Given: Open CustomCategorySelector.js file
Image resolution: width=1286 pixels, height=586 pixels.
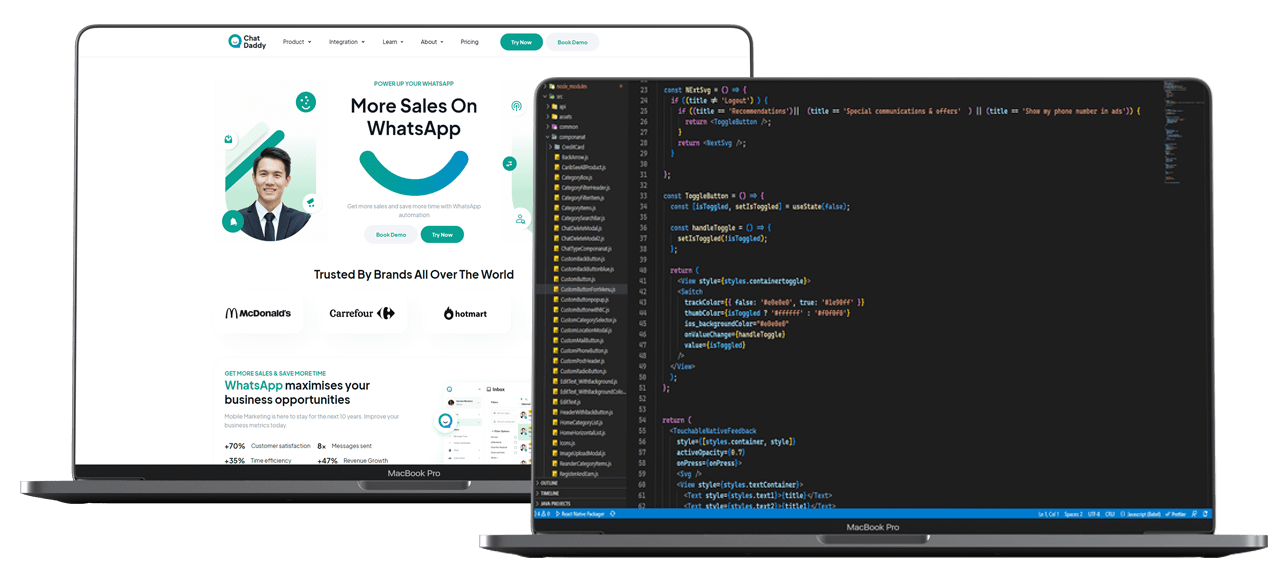Looking at the screenshot, I should [x=587, y=320].
